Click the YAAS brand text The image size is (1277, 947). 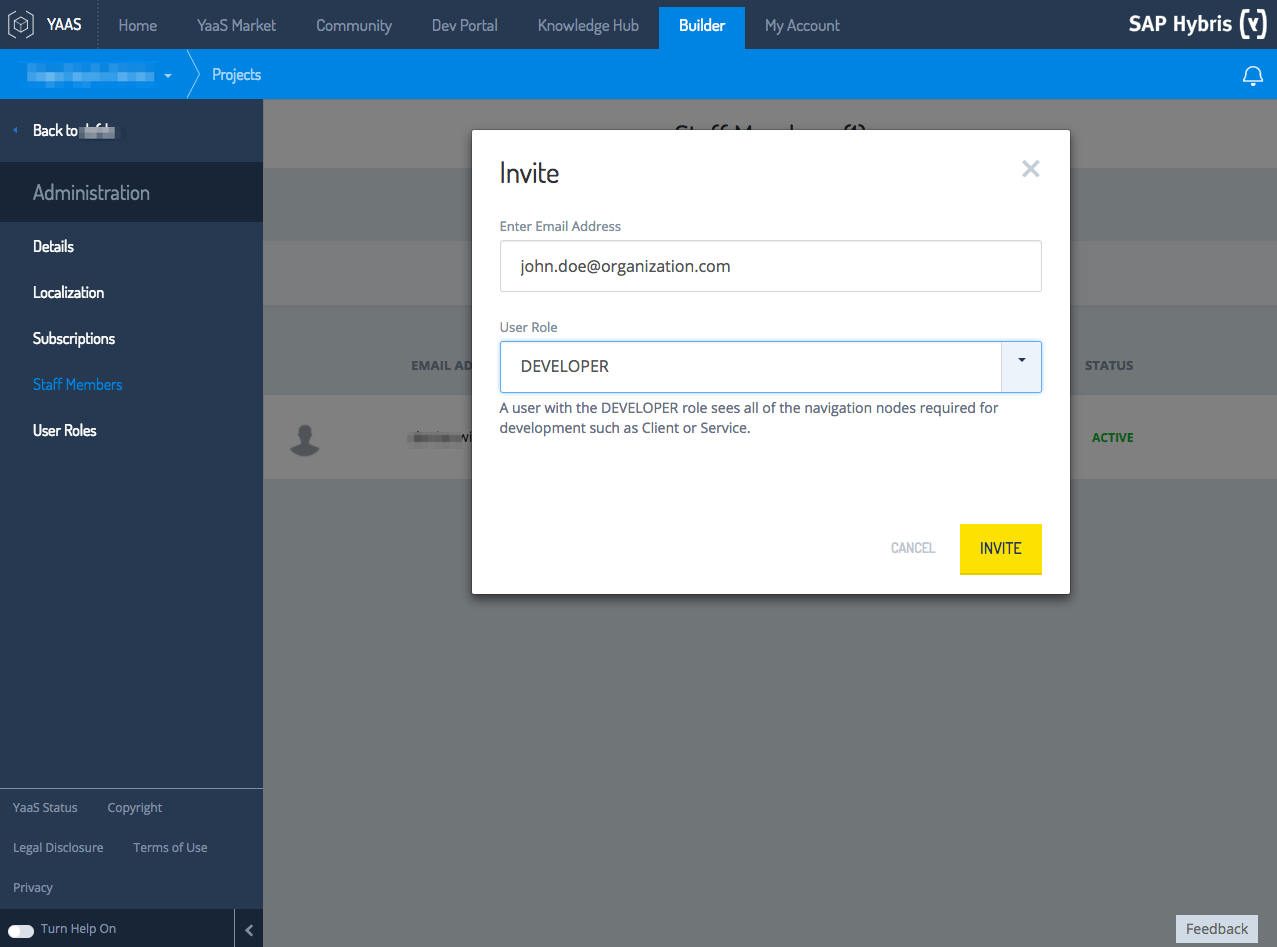tap(64, 25)
